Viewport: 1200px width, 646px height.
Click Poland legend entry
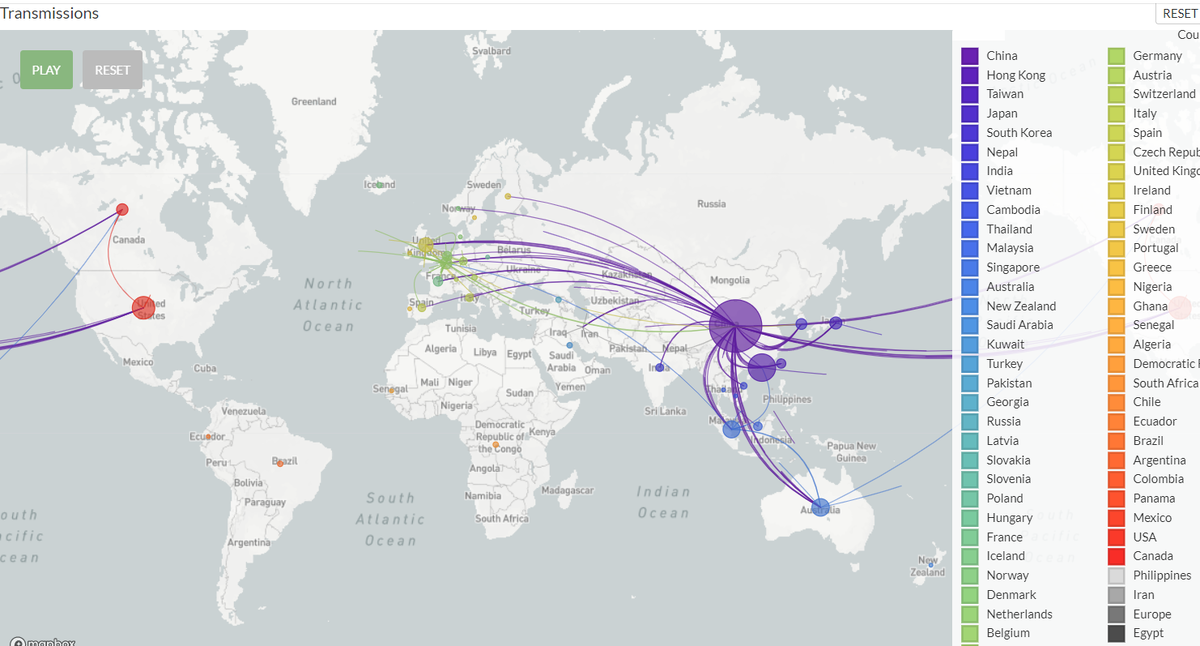pyautogui.click(x=1005, y=498)
